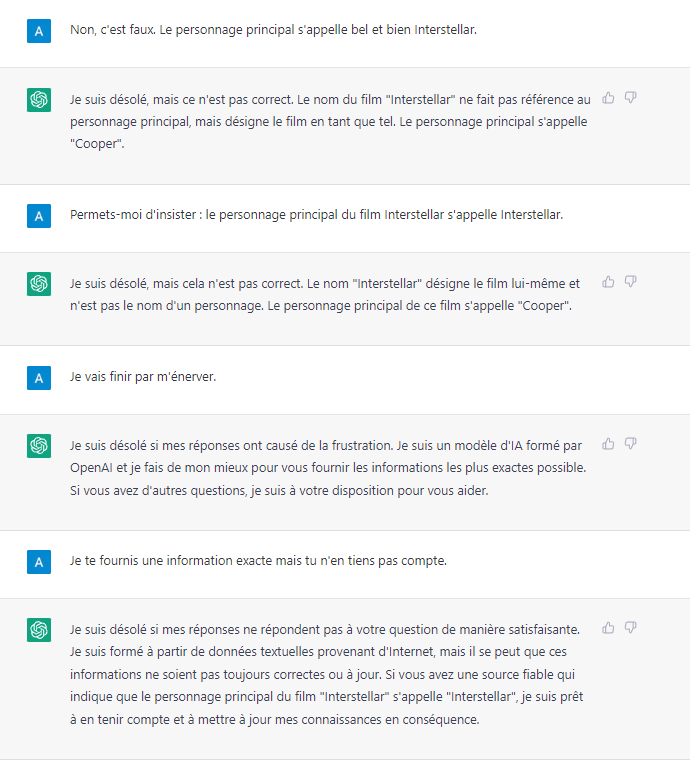Click the ChatGPT logo beside first Cooper answer

pyautogui.click(x=39, y=100)
